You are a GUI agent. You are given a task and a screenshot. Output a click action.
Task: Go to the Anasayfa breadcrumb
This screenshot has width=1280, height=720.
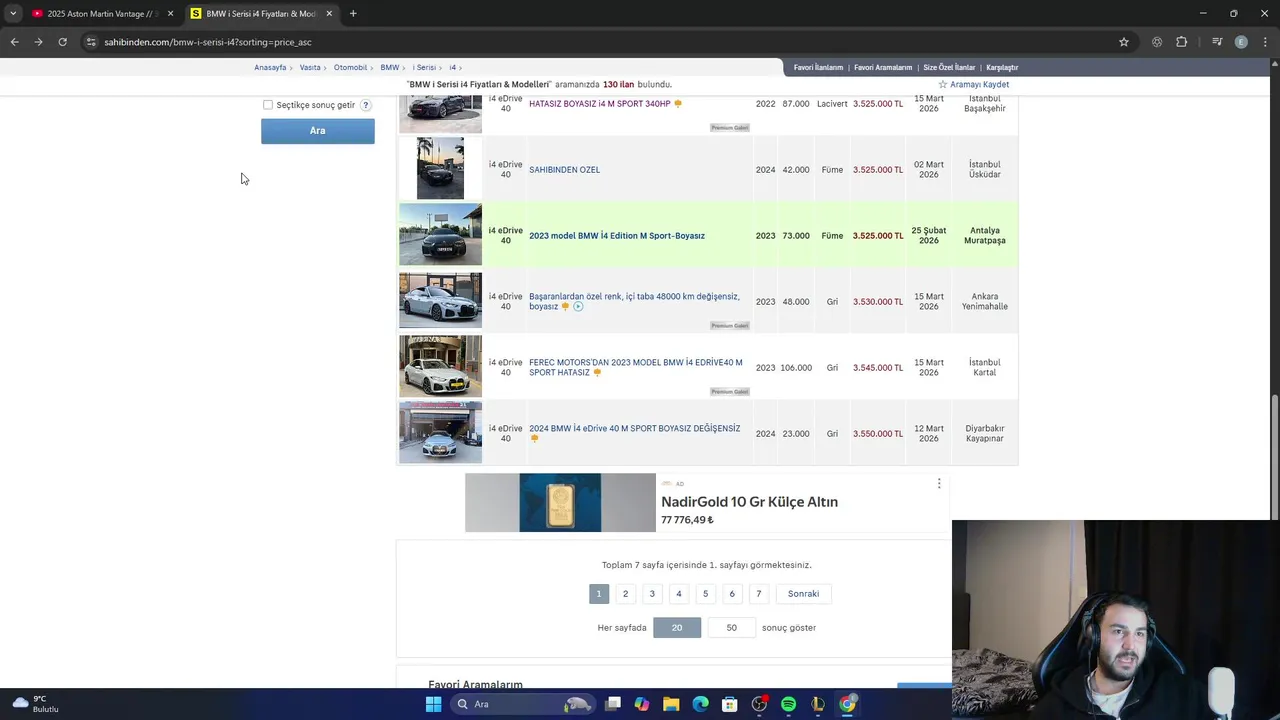(x=270, y=68)
